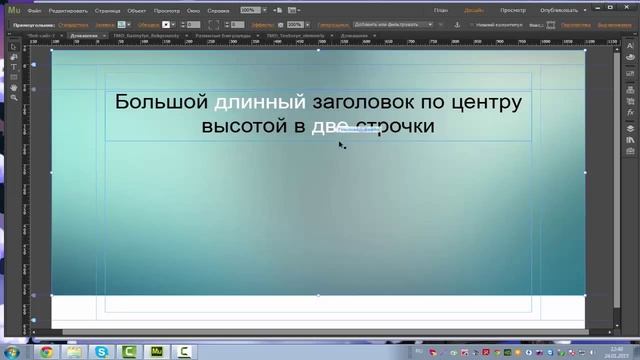Select the Rectangle tool
640x360 pixels.
coord(13,77)
